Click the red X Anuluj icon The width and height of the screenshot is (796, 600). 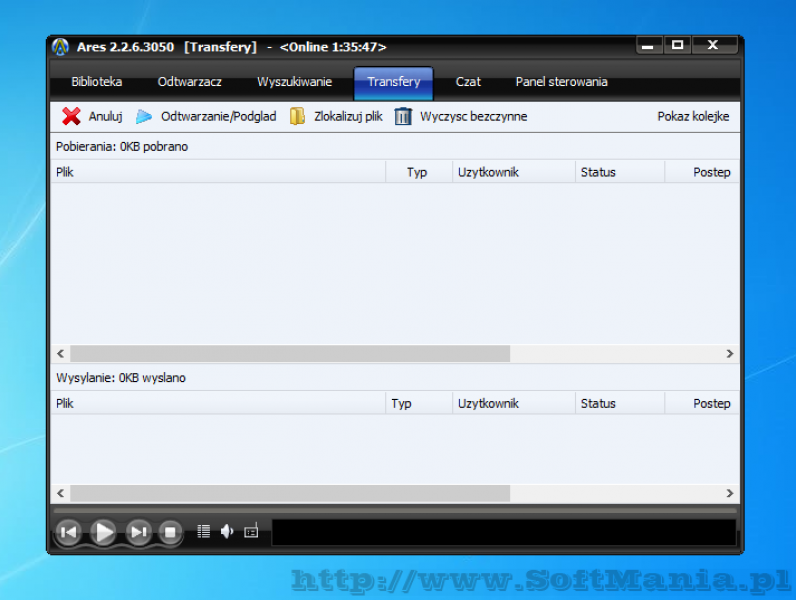[x=71, y=116]
